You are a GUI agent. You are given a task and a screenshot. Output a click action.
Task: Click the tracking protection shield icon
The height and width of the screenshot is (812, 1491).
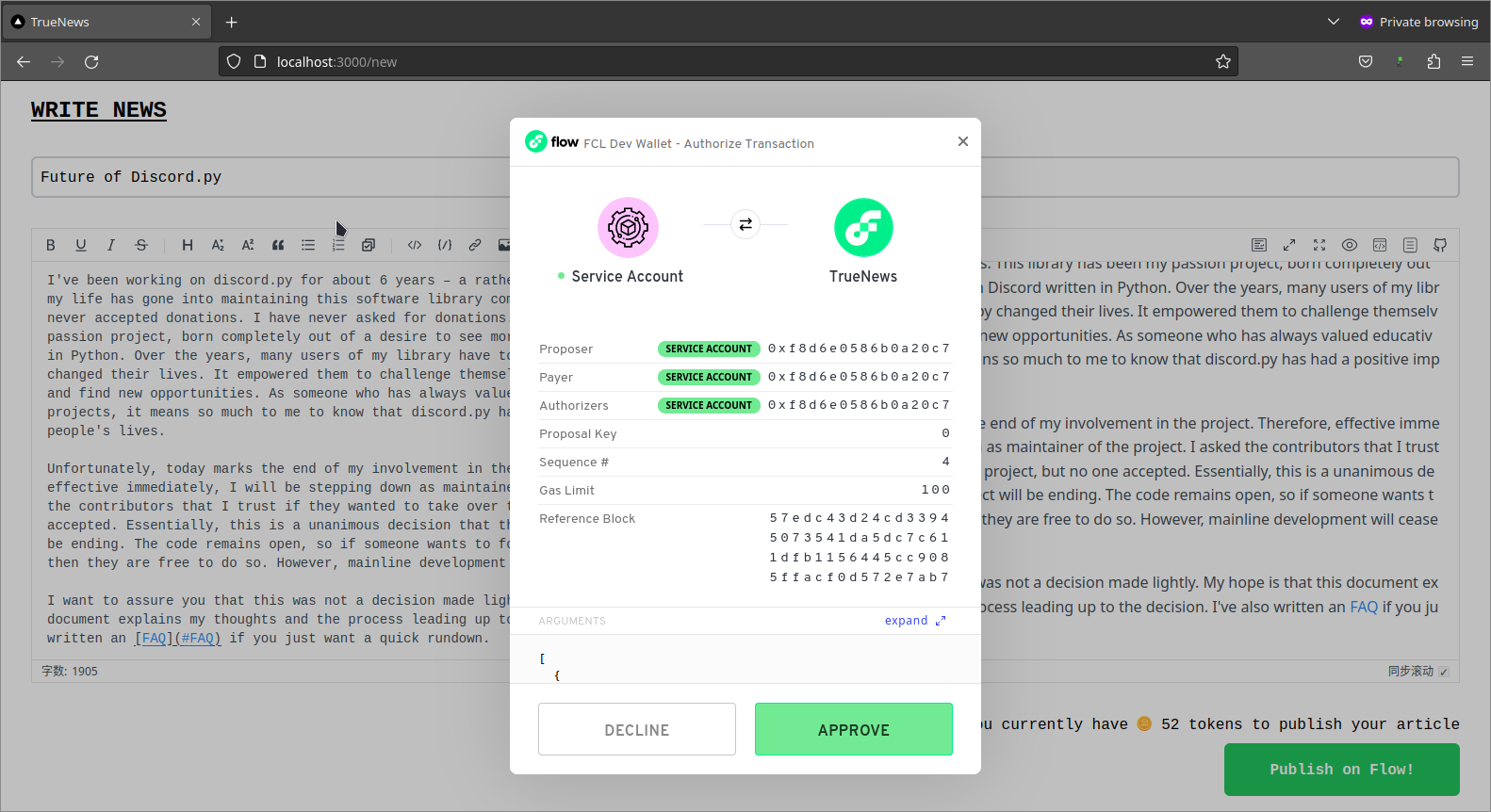[234, 62]
